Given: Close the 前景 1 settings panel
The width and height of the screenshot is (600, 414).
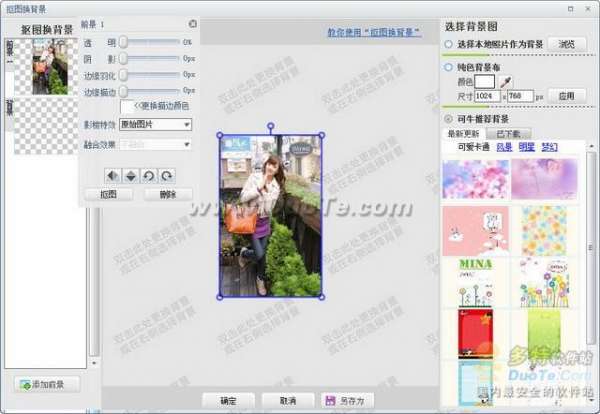Looking at the screenshot, I should point(192,23).
